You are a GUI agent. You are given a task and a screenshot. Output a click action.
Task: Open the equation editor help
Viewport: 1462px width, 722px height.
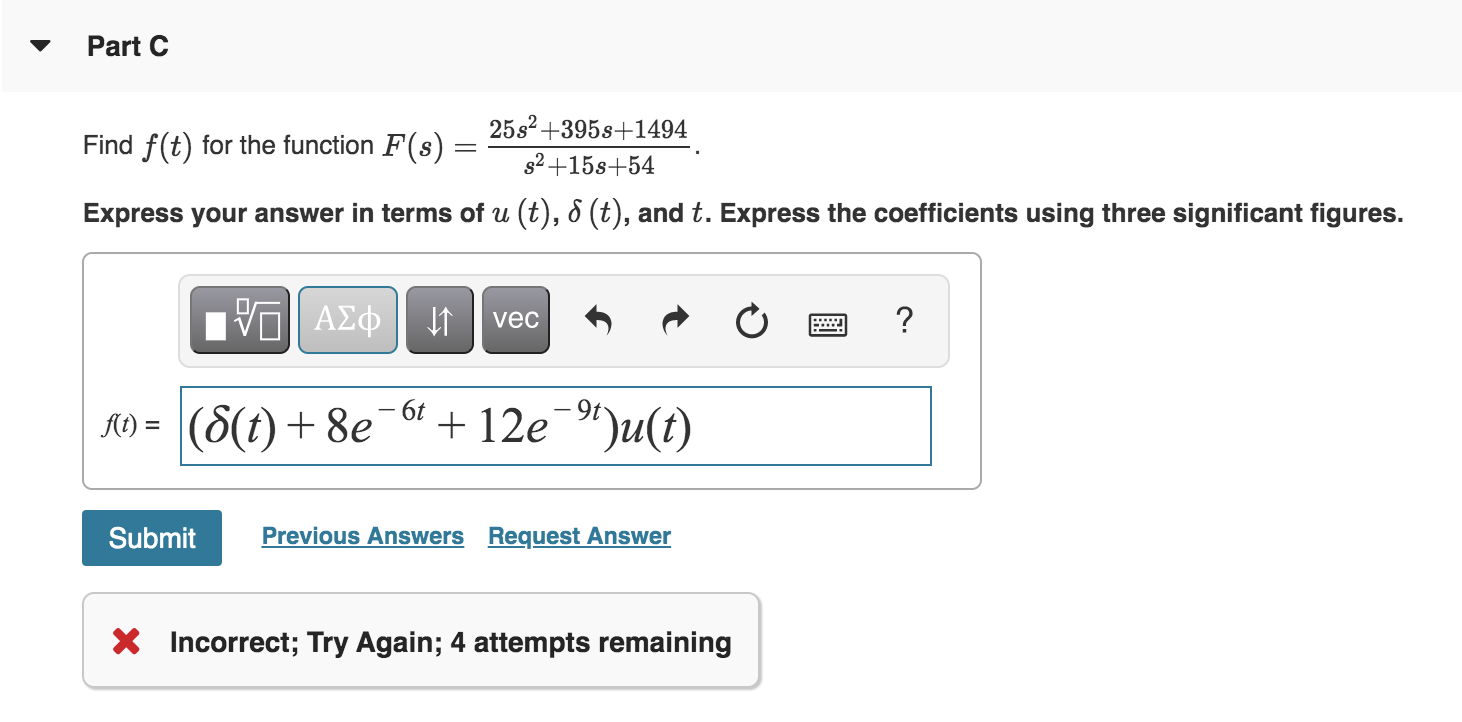point(905,320)
